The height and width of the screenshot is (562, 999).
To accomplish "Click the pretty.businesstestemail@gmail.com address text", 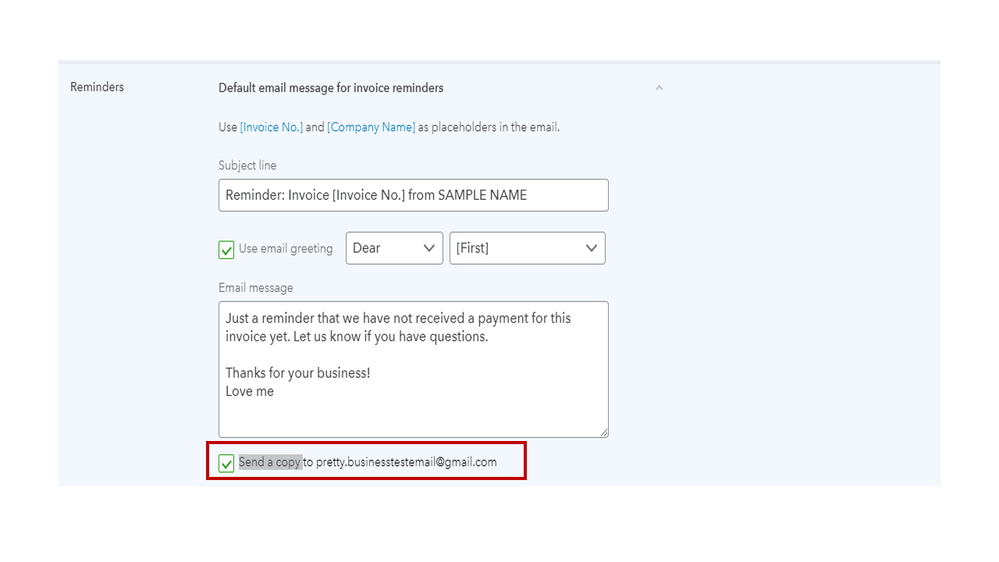I will pyautogui.click(x=406, y=462).
